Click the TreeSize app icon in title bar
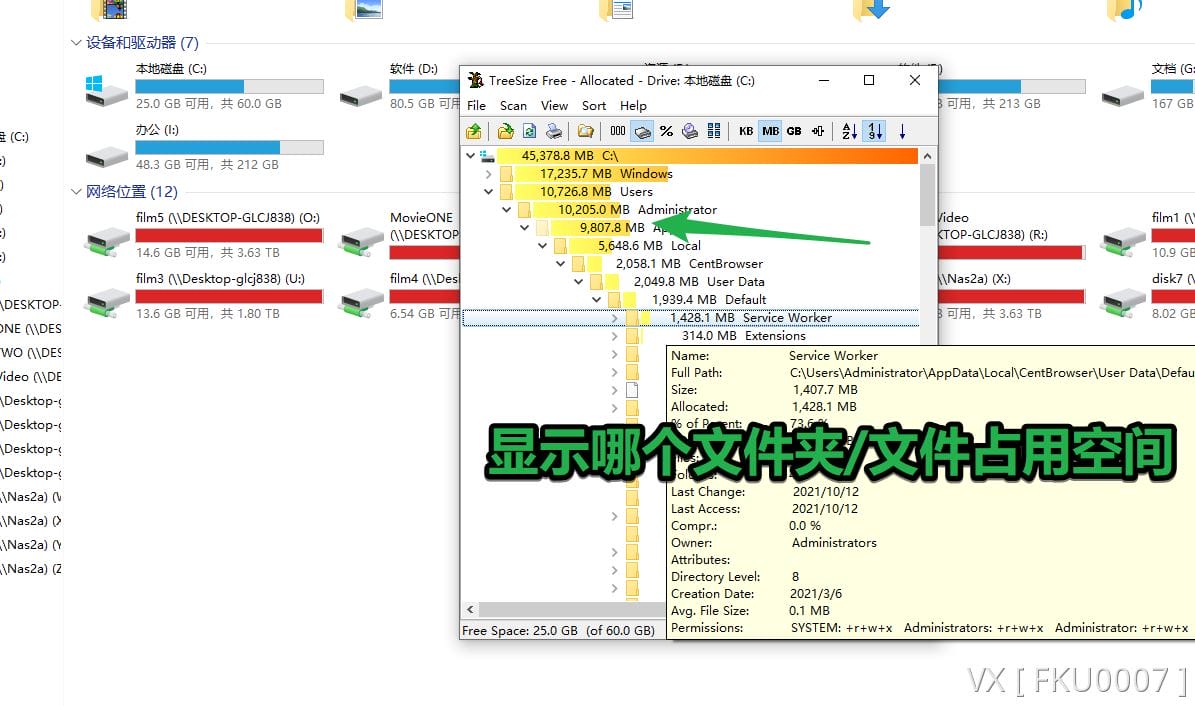This screenshot has height=706, width=1195. point(475,80)
